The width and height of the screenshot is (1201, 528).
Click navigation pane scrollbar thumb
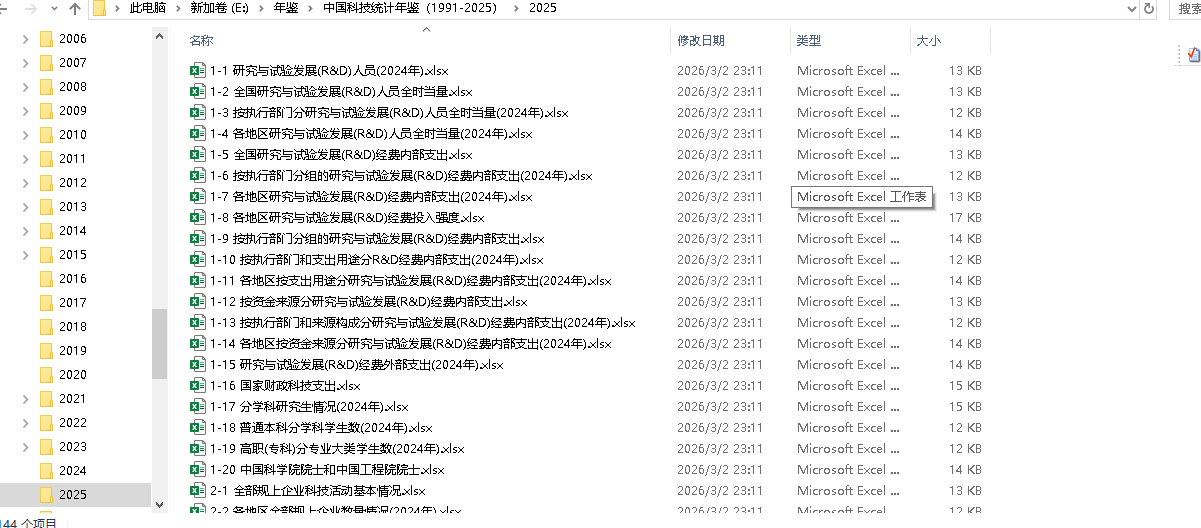click(159, 343)
